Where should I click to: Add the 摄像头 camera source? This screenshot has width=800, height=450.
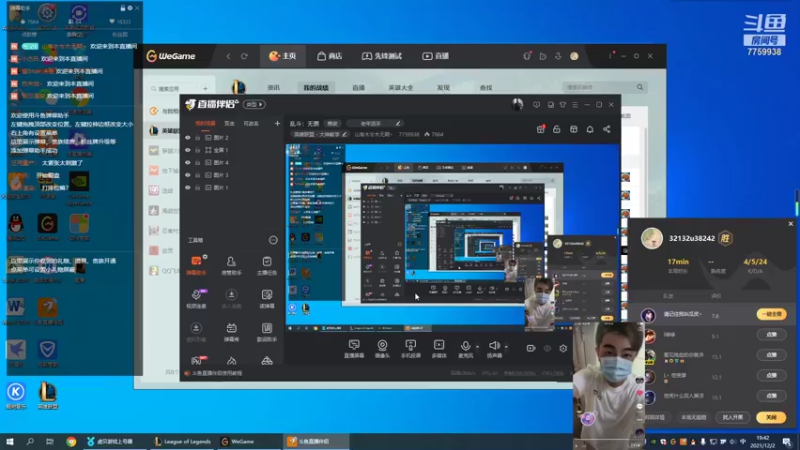click(382, 349)
